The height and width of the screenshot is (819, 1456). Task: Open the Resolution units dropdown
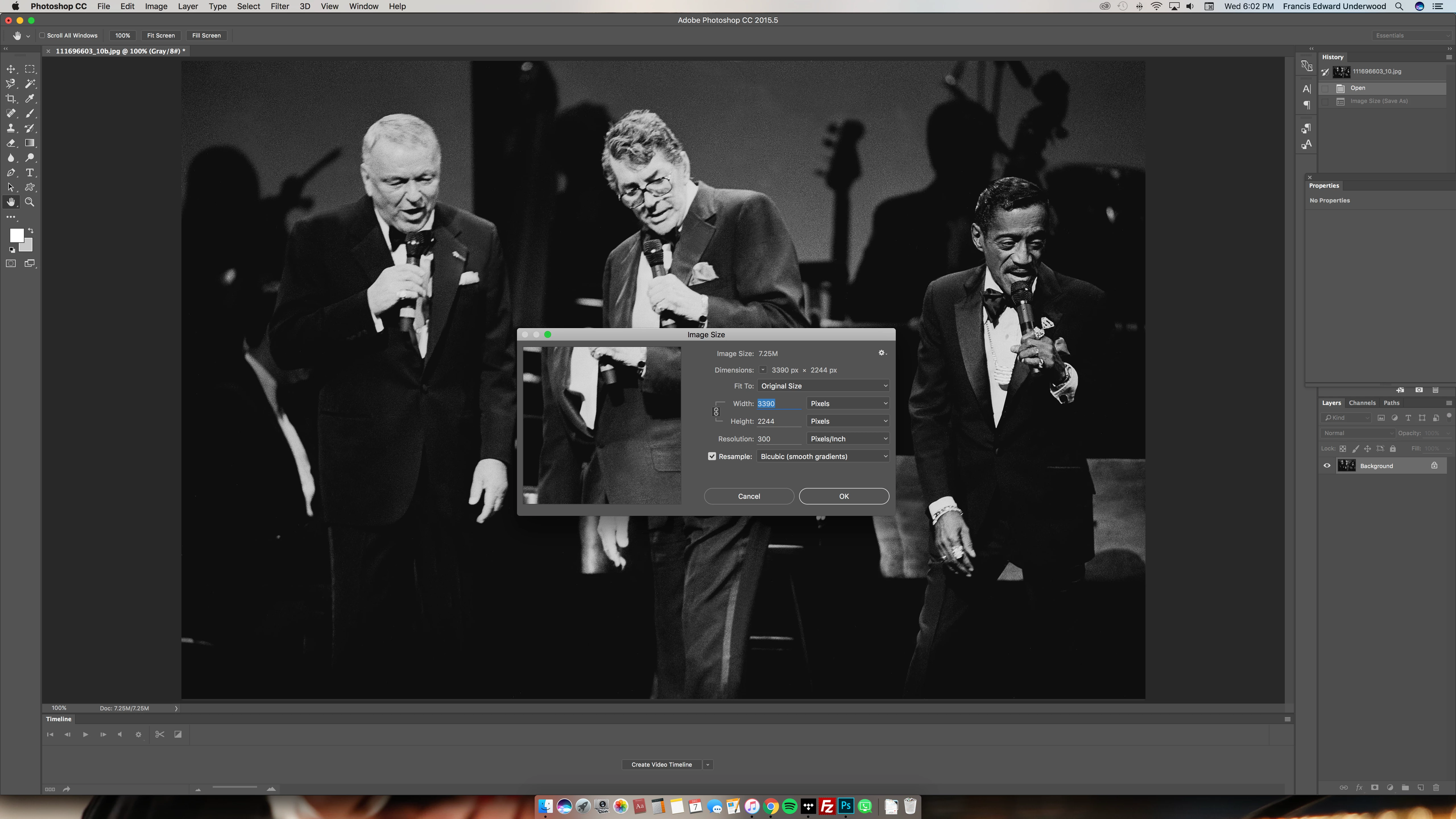point(847,439)
